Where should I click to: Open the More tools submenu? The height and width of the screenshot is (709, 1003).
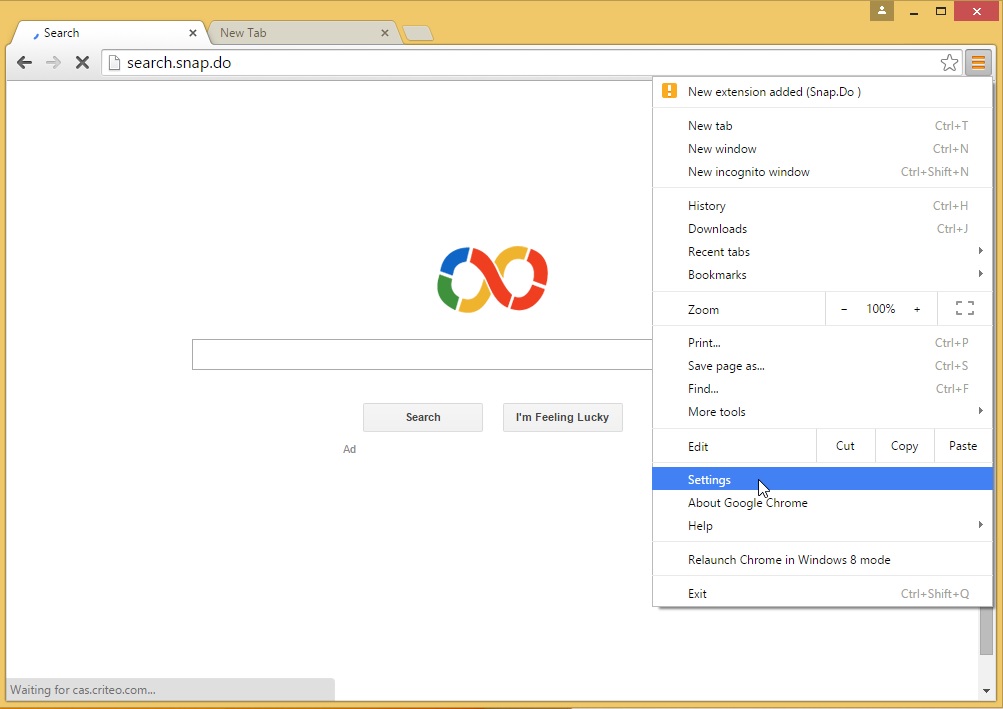pyautogui.click(x=717, y=412)
